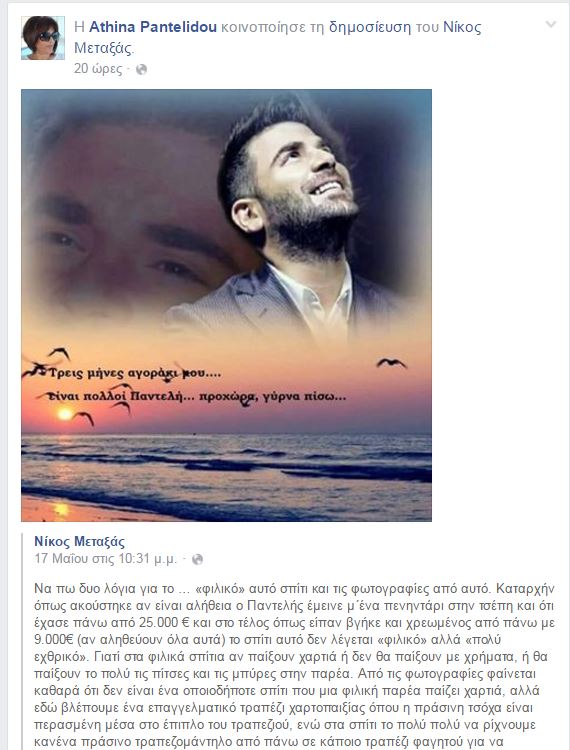Open the Athina Pantelidou profile name link
Viewport: 570px width, 750px height.
pos(153,27)
